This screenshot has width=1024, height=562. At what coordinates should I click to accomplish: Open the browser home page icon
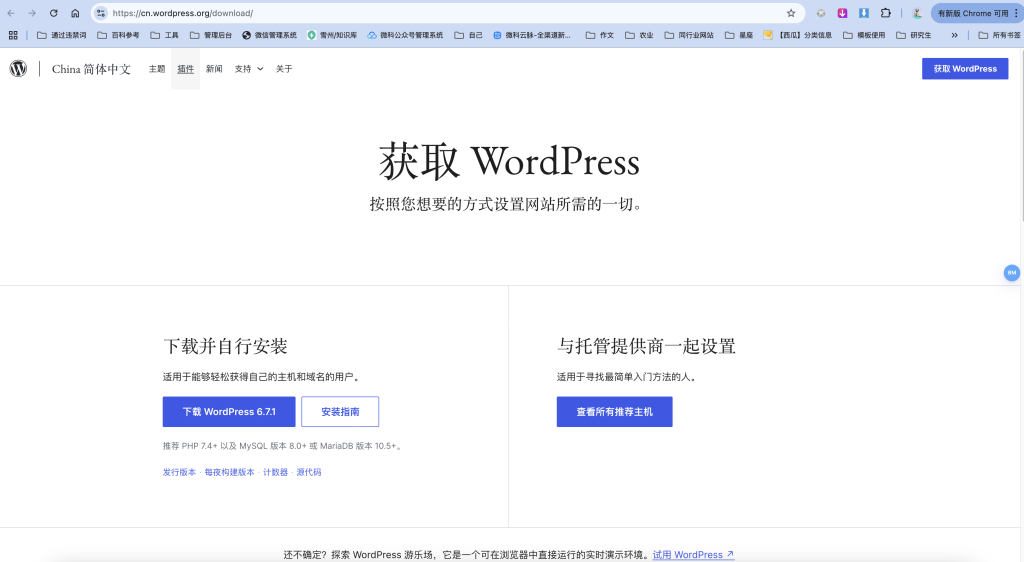tap(75, 13)
